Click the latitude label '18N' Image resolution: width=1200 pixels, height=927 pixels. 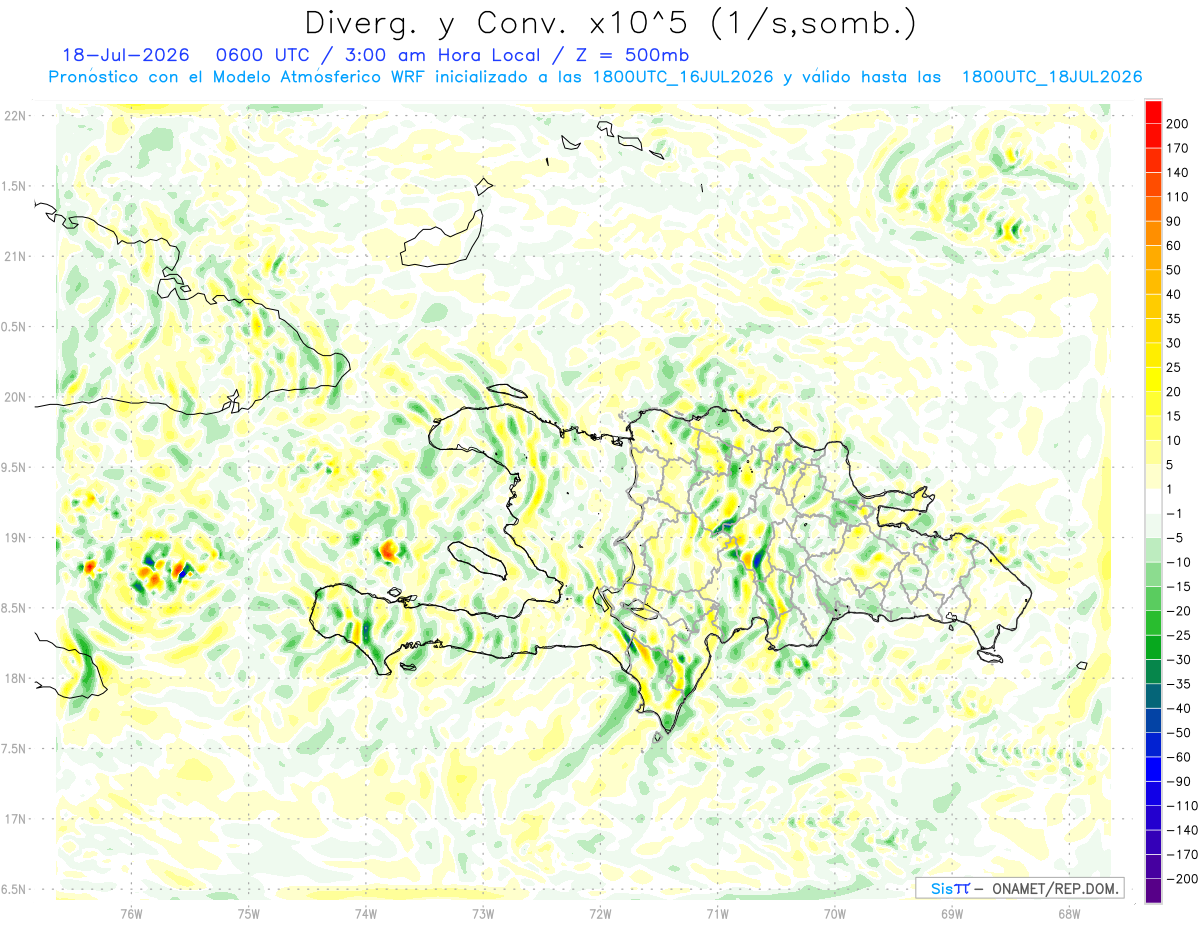coord(15,678)
